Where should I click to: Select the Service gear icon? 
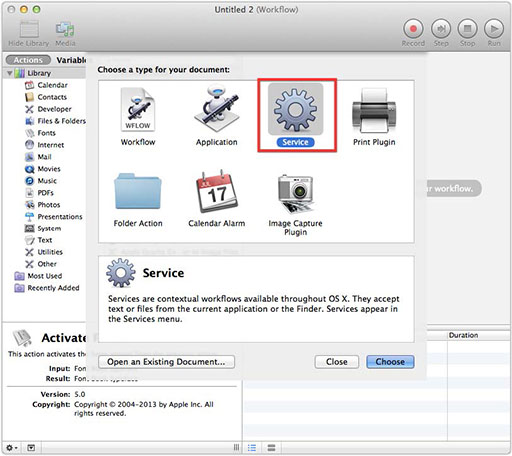(295, 109)
